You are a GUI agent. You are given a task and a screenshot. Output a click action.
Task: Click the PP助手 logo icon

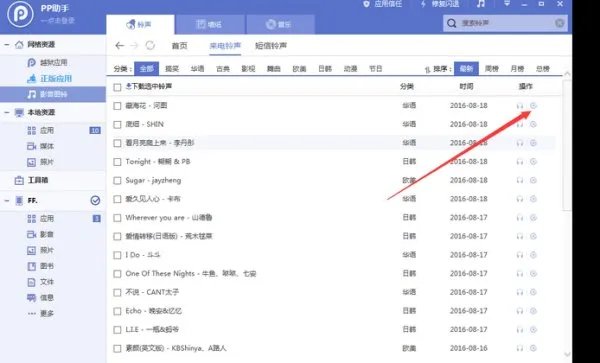[20, 14]
